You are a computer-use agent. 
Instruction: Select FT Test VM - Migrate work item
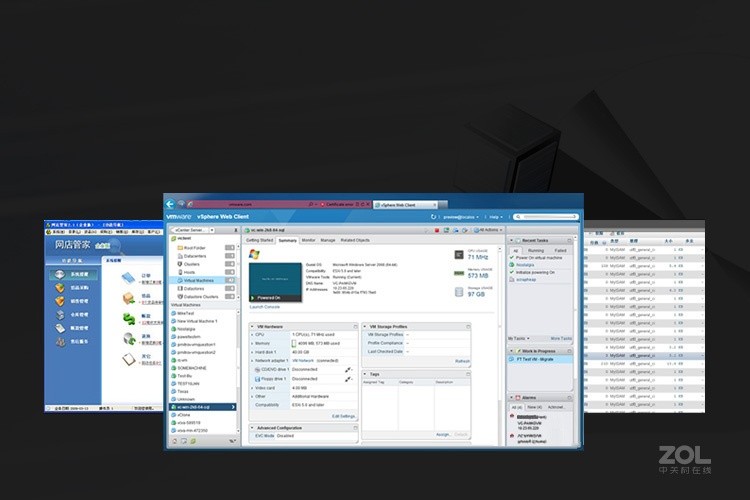click(540, 359)
